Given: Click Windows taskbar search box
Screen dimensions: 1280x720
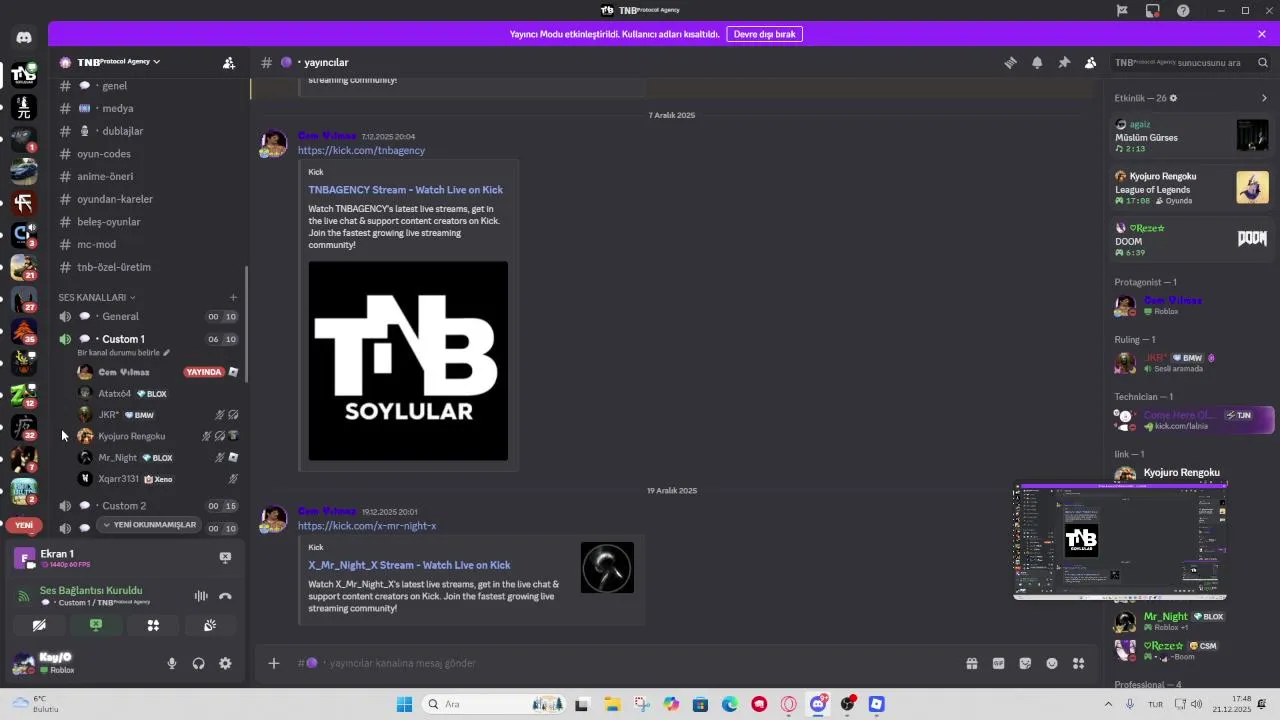Looking at the screenshot, I should pos(493,704).
